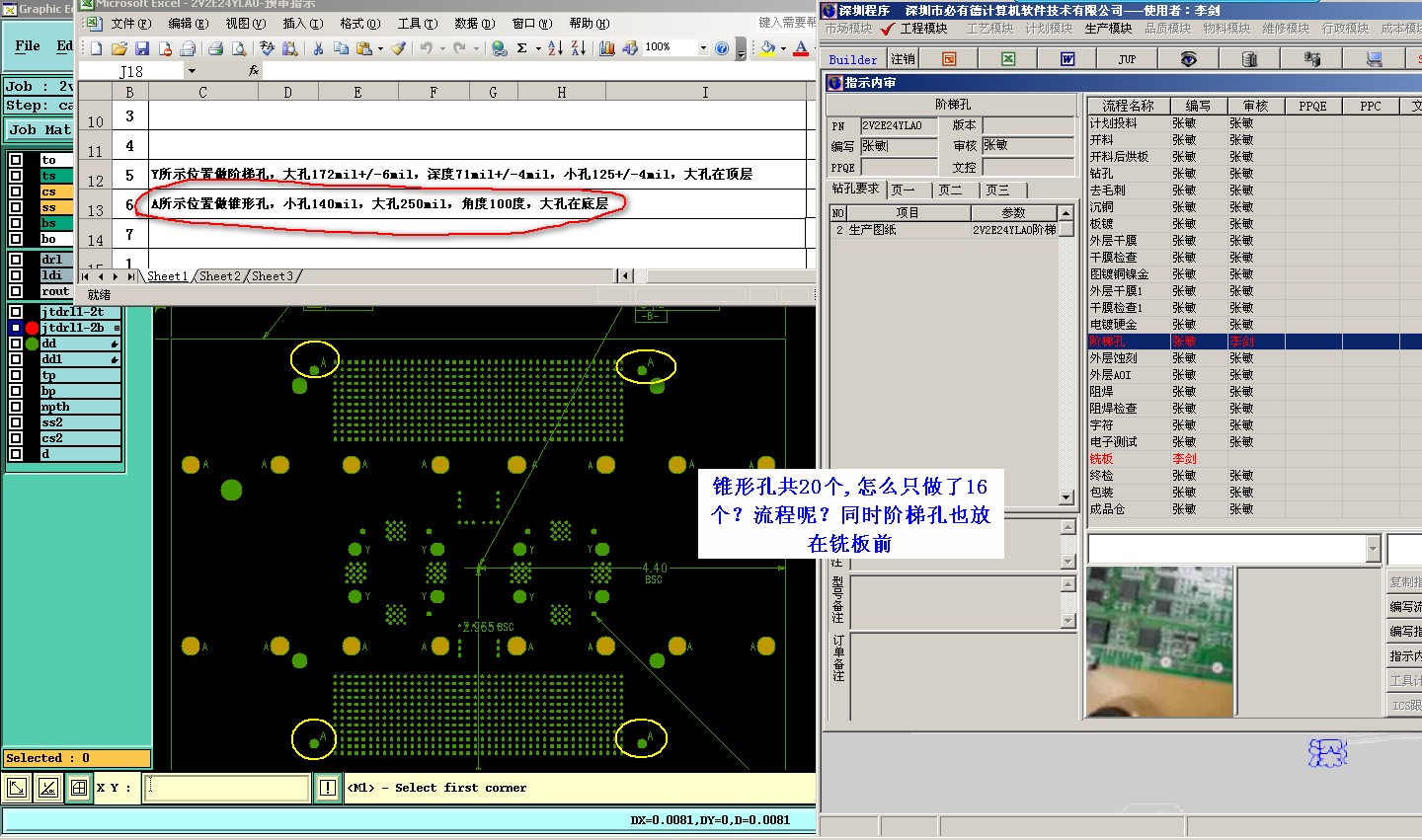Click the Print Preview icon in Excel
Viewport: 1422px width, 840px height.
[238, 47]
